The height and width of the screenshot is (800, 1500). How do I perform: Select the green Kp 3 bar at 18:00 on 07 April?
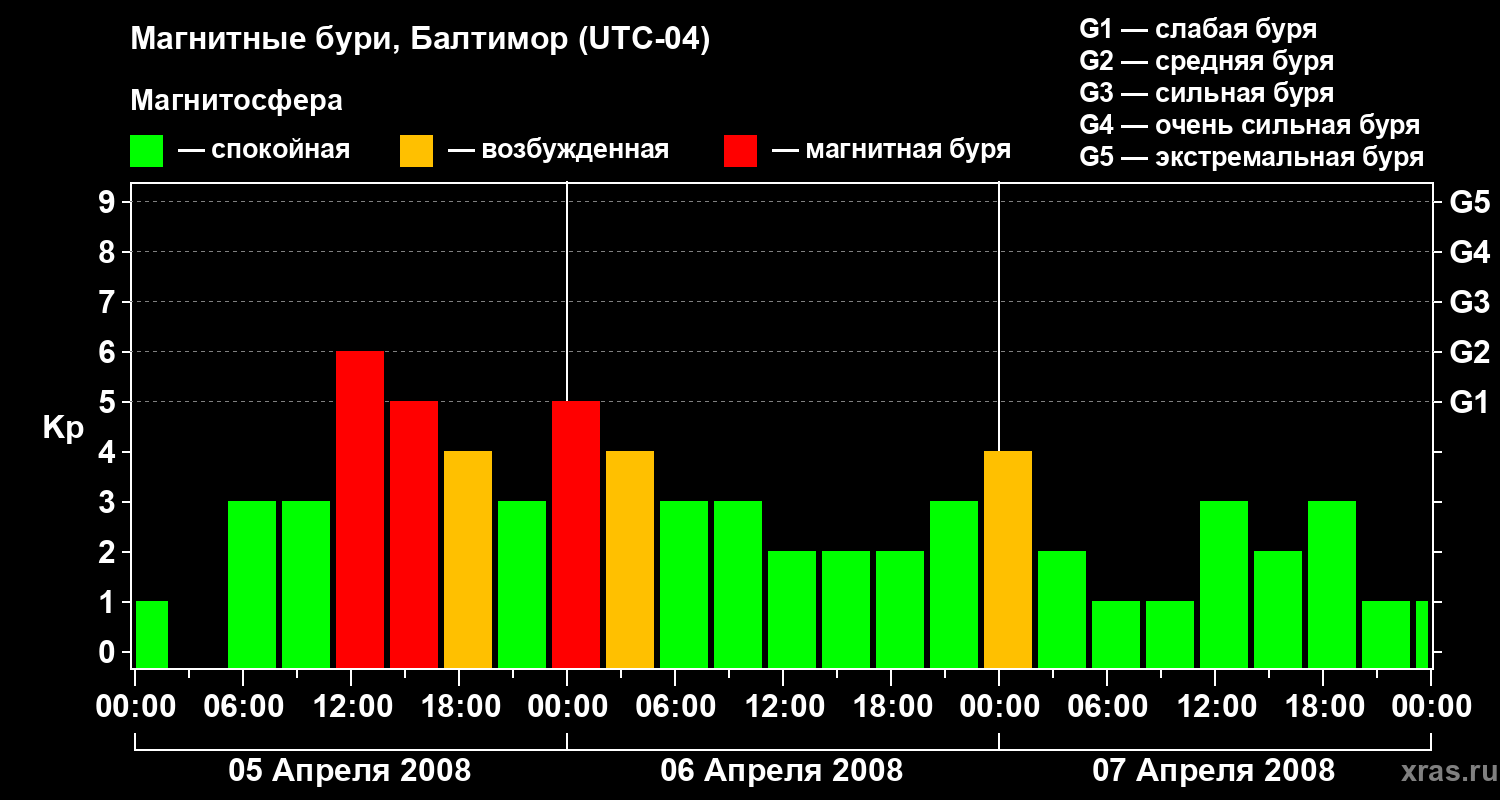(x=1332, y=585)
